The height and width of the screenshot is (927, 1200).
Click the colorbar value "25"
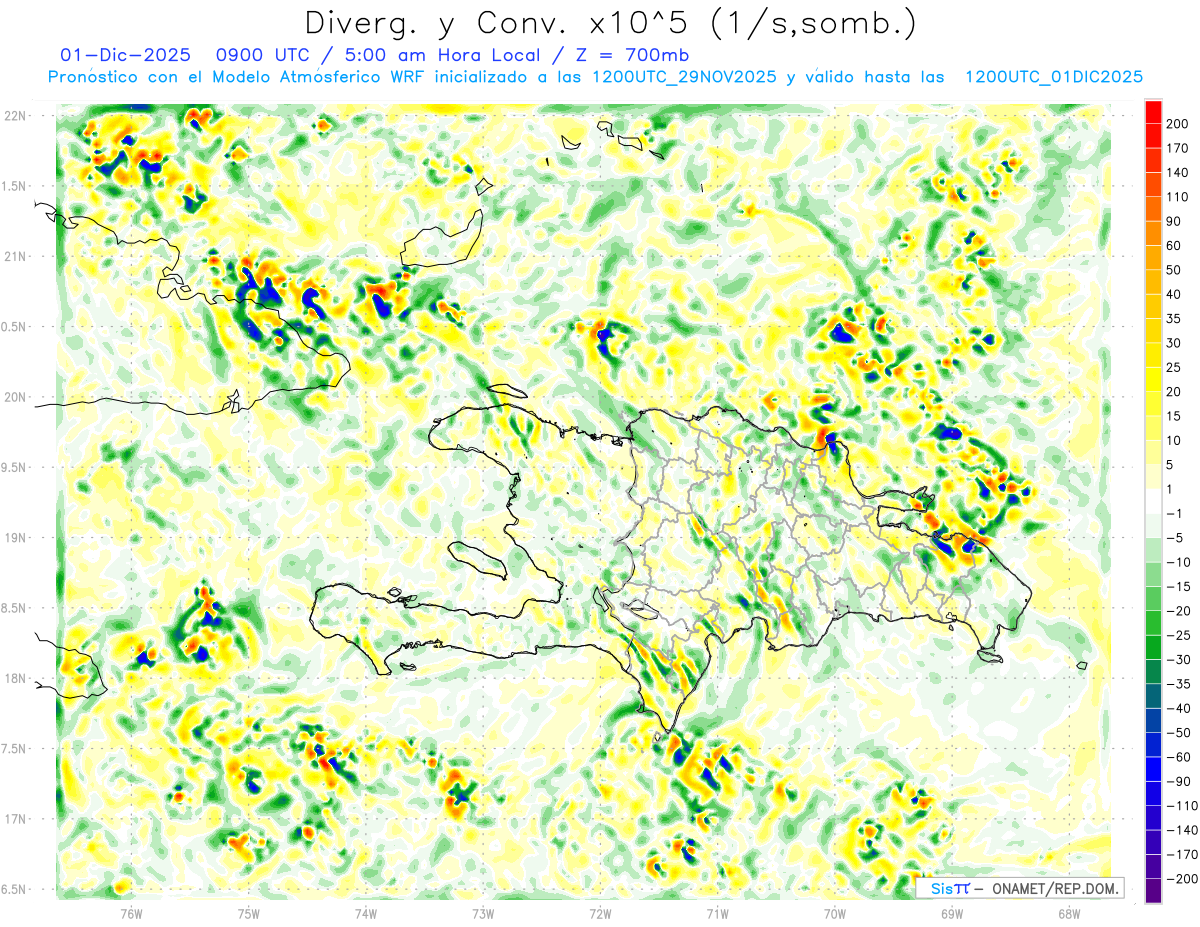pyautogui.click(x=1174, y=367)
